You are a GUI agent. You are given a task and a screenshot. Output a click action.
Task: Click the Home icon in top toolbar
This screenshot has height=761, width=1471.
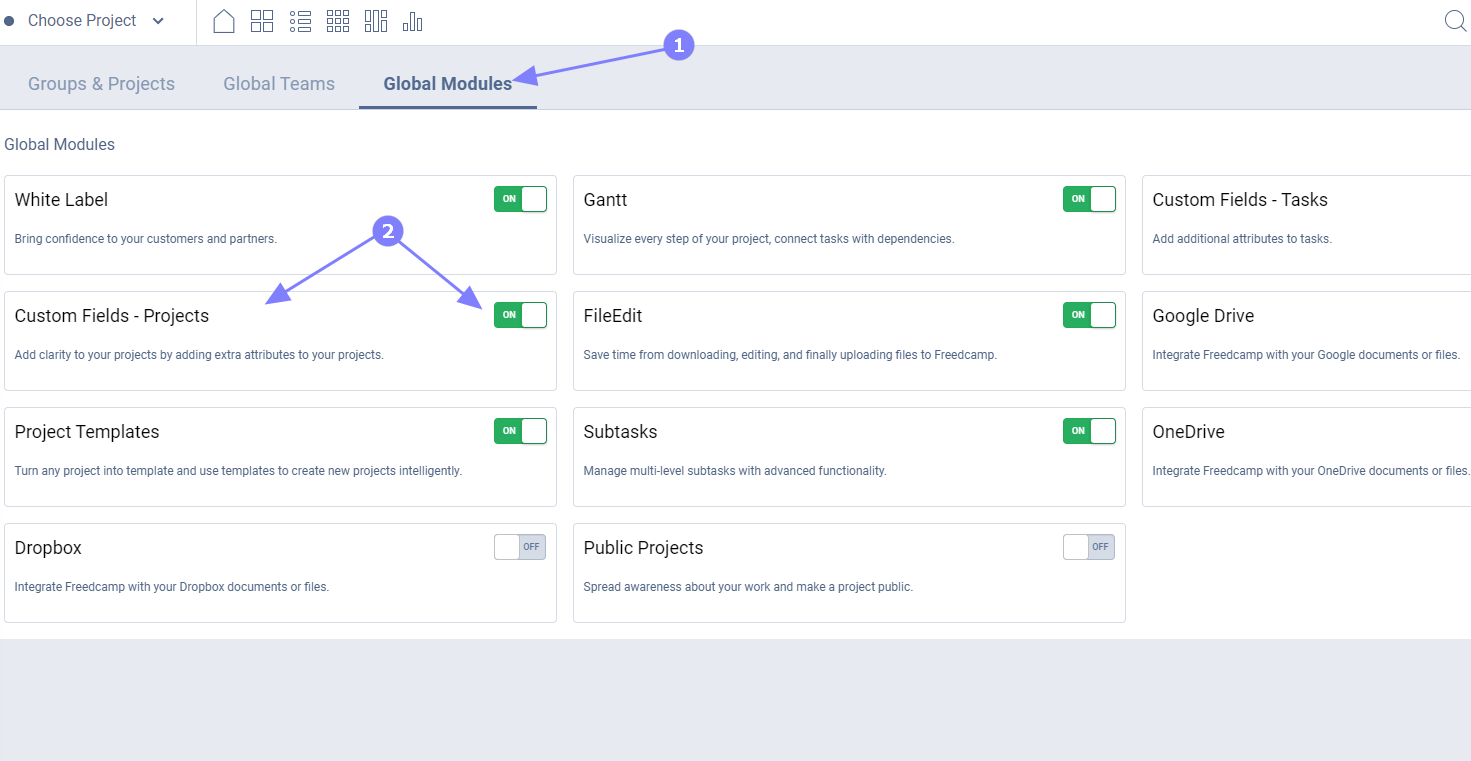click(x=224, y=21)
